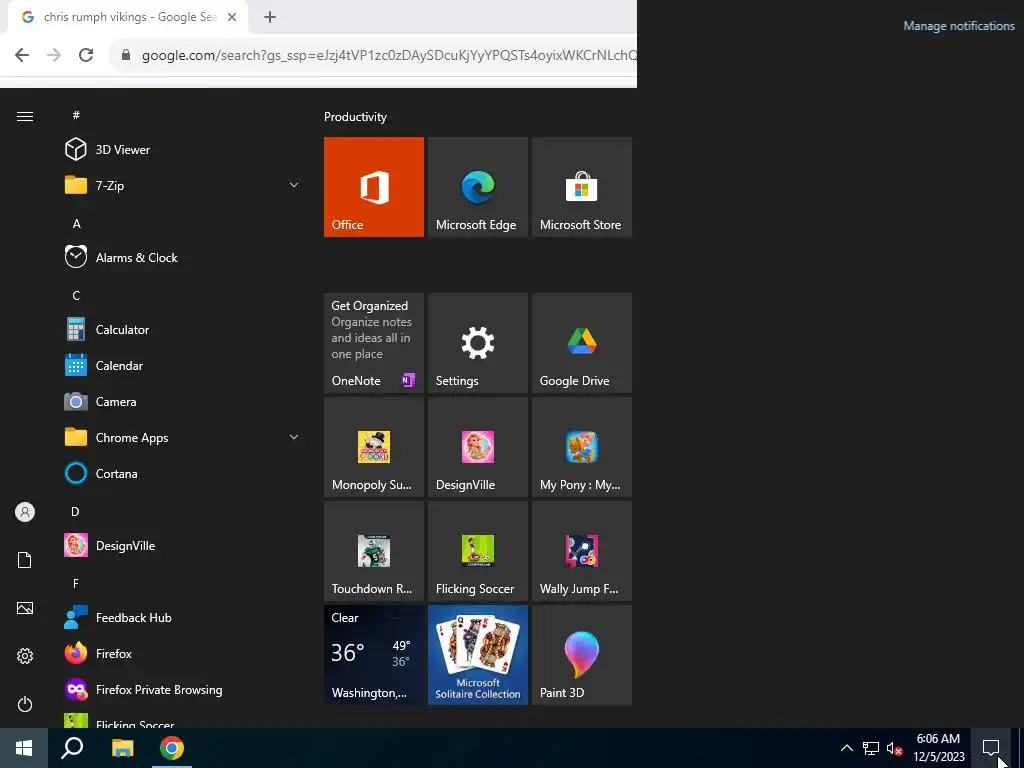1024x768 pixels.
Task: Click Chrome's forward button
Action: coord(54,55)
